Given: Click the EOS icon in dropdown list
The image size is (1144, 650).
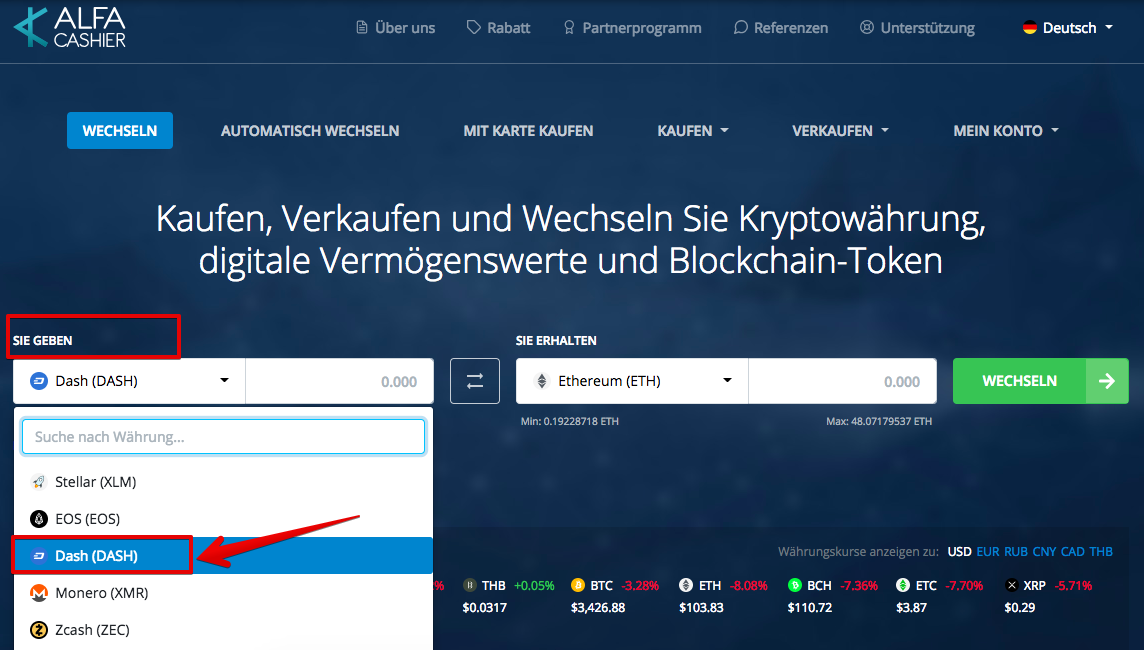Looking at the screenshot, I should click(39, 519).
